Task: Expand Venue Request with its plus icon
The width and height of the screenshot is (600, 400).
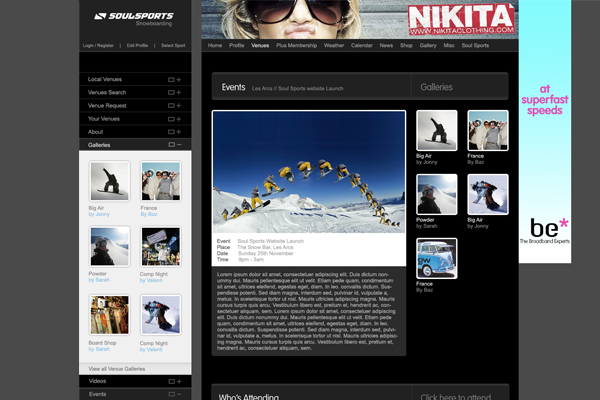Action: tap(179, 106)
